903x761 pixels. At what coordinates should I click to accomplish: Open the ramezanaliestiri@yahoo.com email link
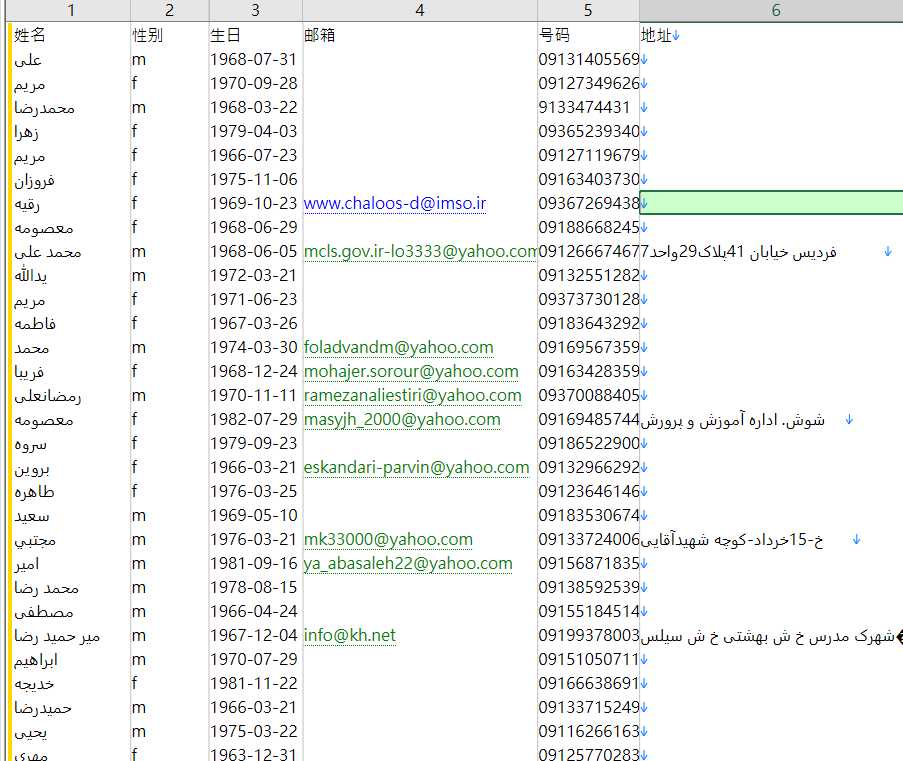(x=412, y=396)
